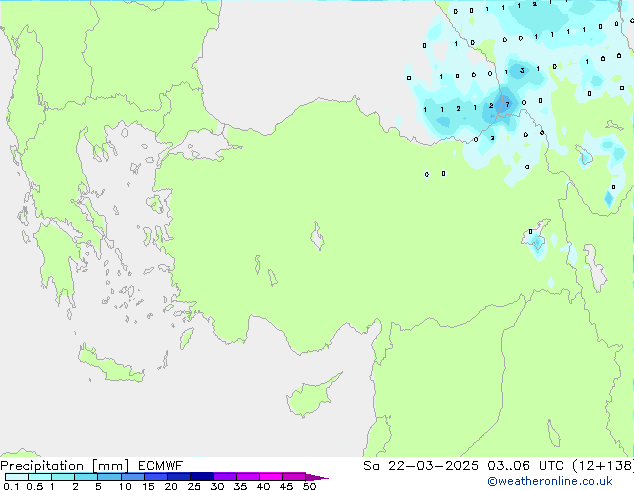This screenshot has width=634, height=490.
Task: Pick the 35–40 mm violet legend swatch
Action: (248, 477)
